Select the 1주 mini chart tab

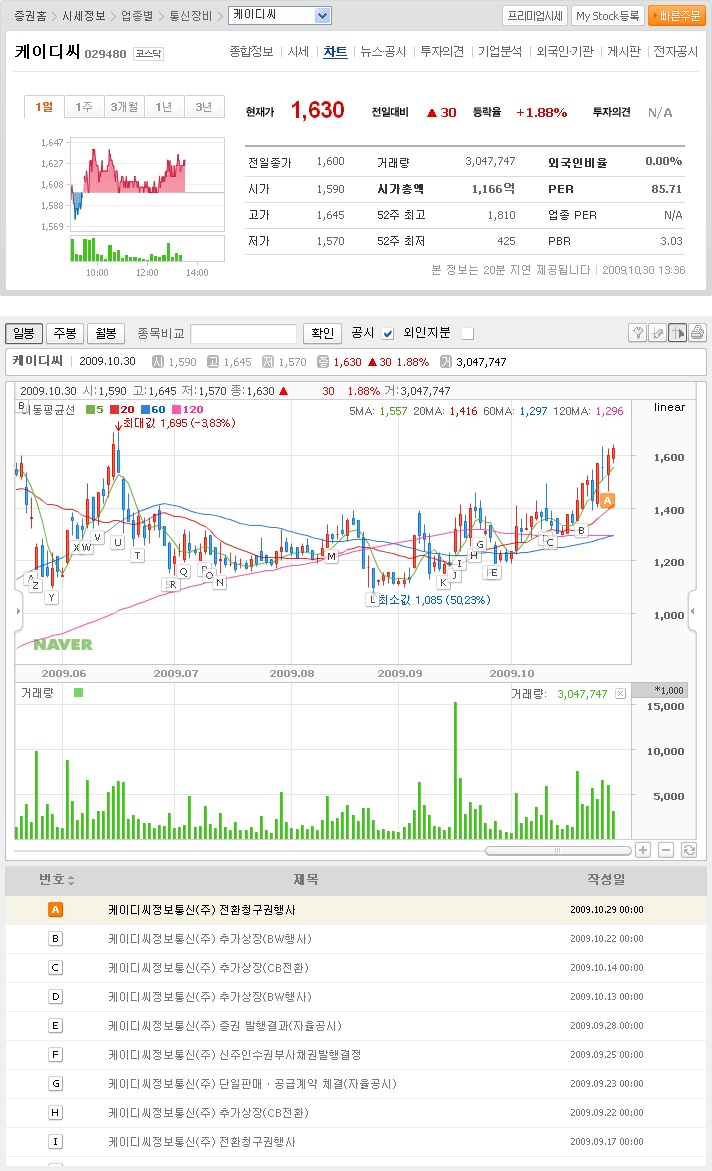click(84, 107)
